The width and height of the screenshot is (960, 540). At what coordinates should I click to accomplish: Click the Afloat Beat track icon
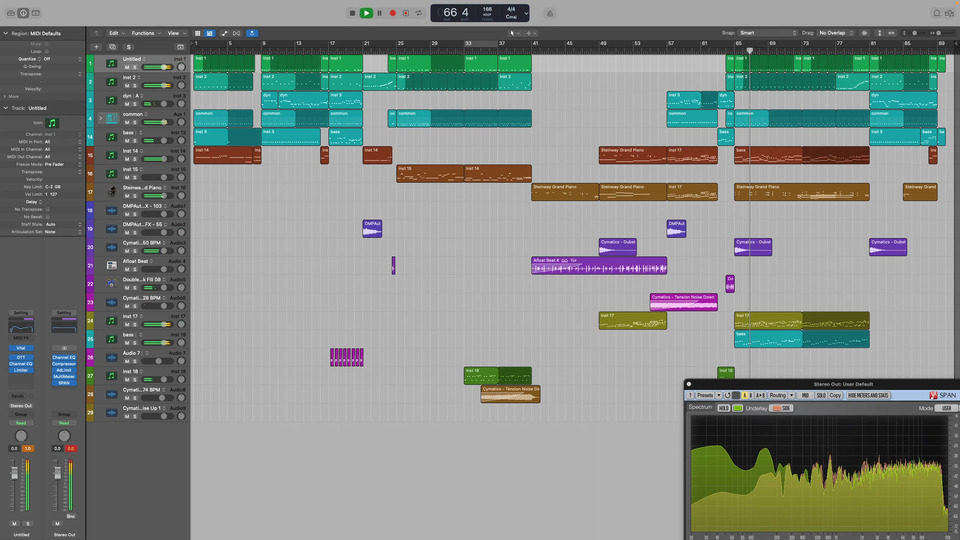(x=111, y=265)
